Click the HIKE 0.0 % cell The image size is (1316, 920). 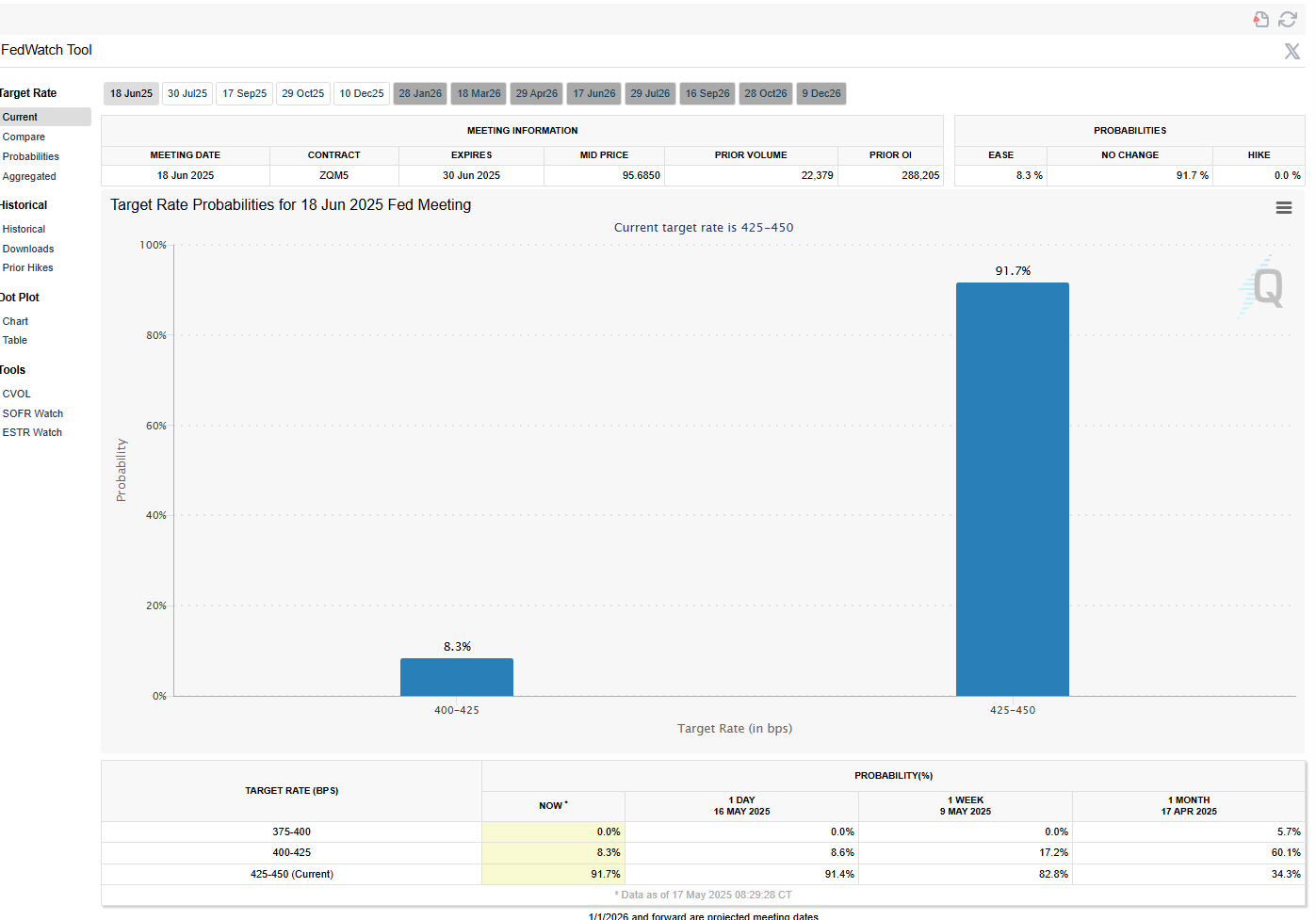pyautogui.click(x=1259, y=175)
